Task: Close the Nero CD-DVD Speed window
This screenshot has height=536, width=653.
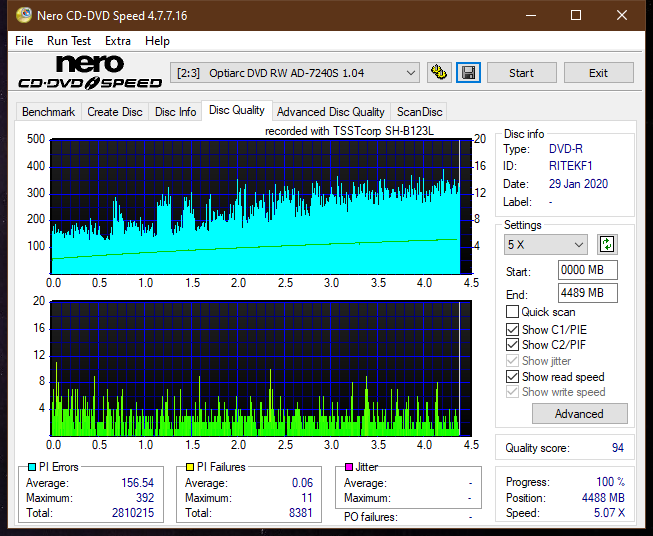Action: point(622,15)
